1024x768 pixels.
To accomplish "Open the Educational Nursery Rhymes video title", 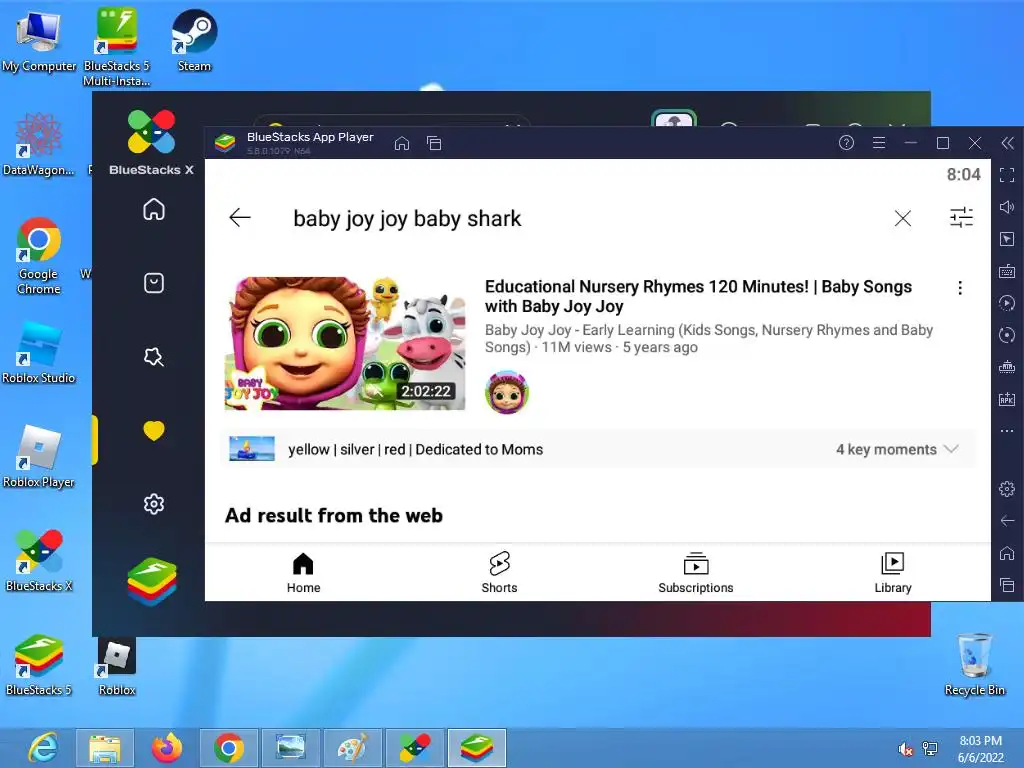I will click(698, 296).
